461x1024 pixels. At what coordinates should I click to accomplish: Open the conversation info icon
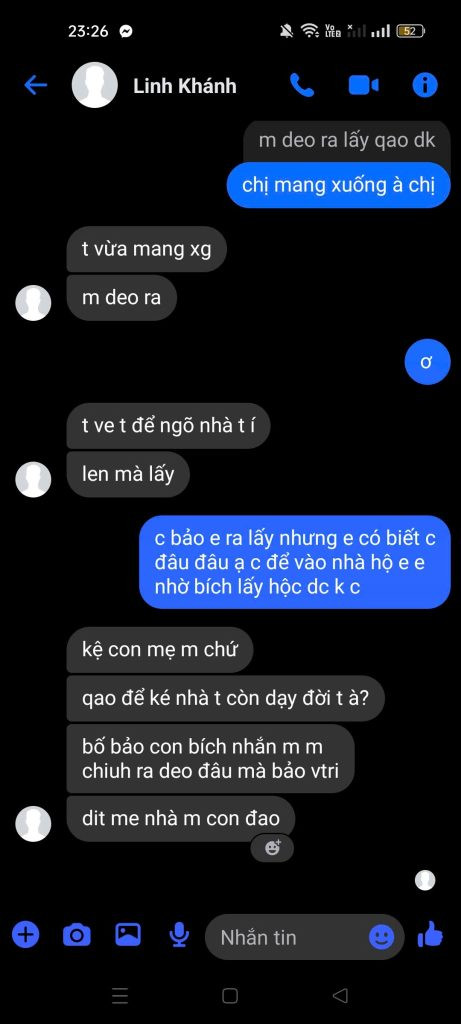click(425, 85)
